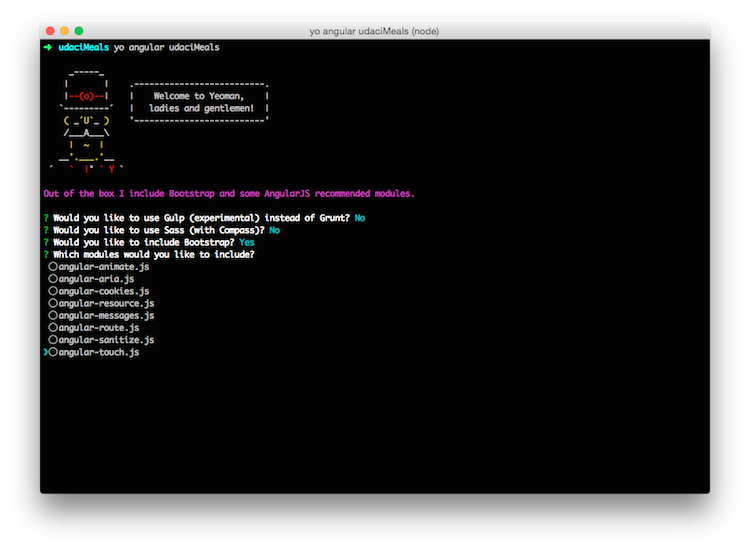Toggle the angular-messages.js selection circle
This screenshot has width=750, height=551.
(x=53, y=315)
